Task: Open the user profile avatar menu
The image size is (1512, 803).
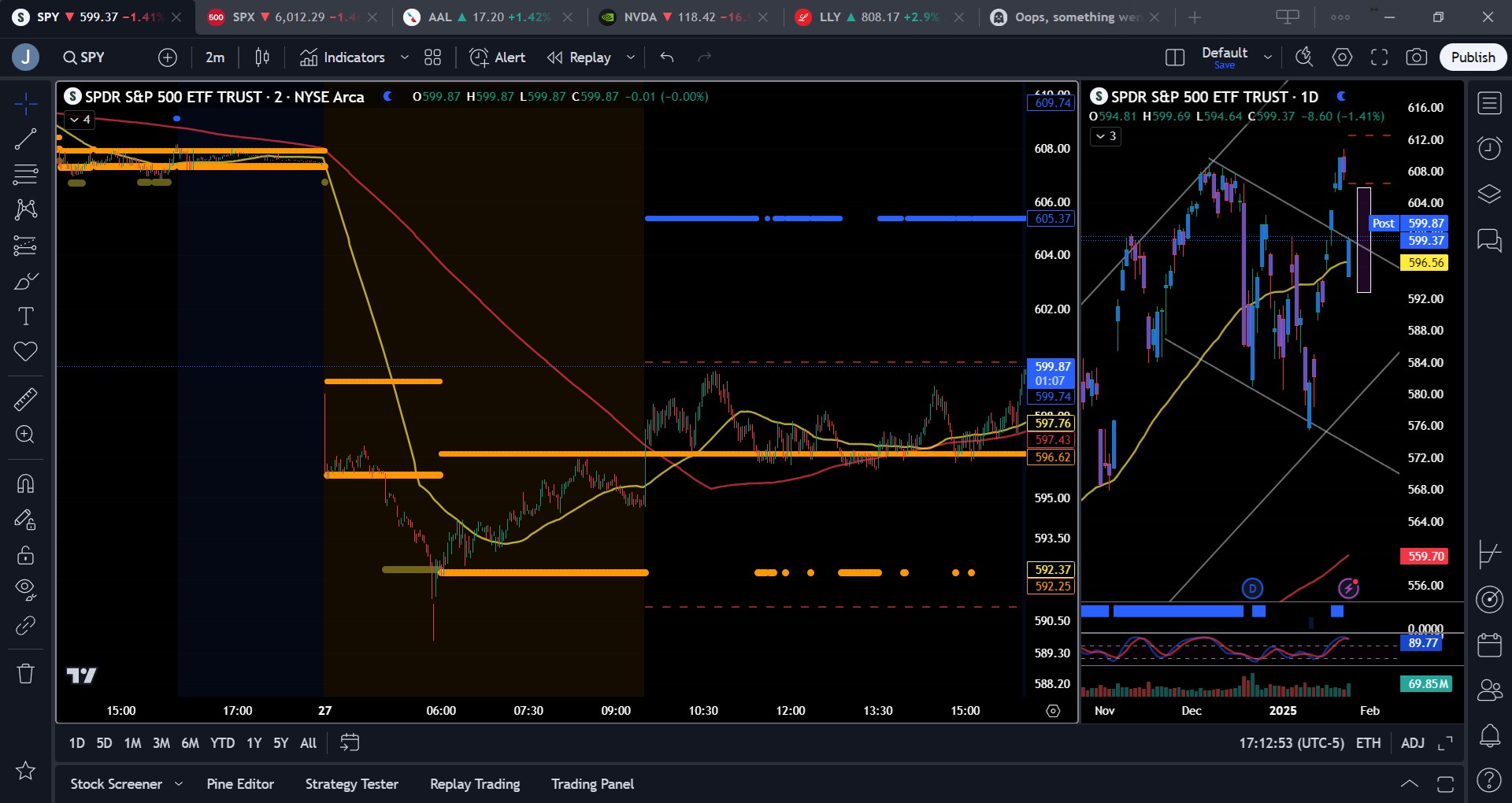Action: coord(25,57)
